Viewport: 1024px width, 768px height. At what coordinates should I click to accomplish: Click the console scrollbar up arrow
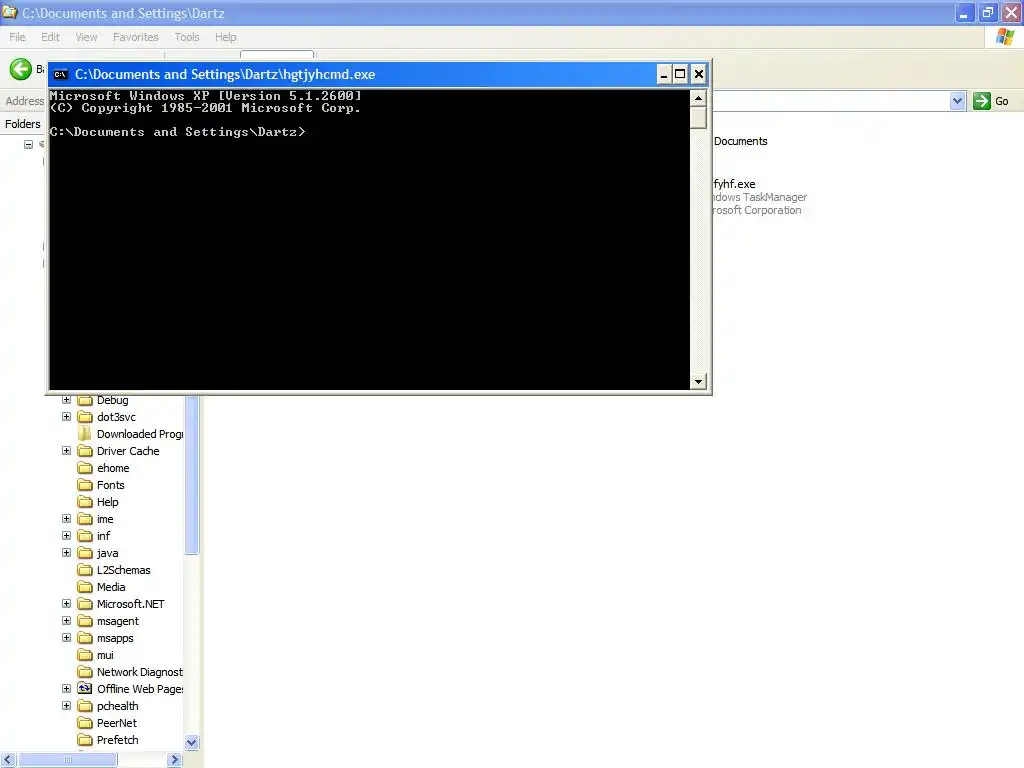click(x=698, y=99)
